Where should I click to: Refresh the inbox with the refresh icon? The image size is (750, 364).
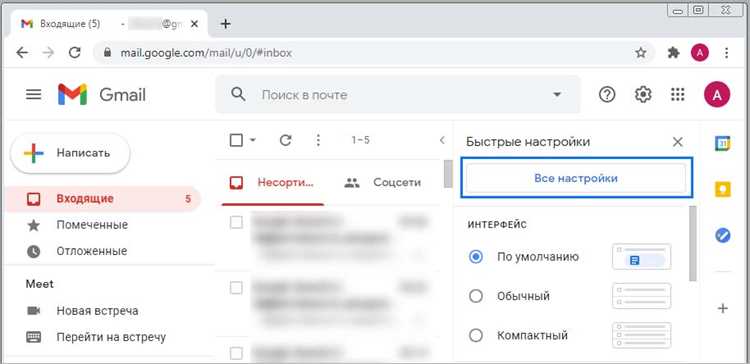(286, 140)
